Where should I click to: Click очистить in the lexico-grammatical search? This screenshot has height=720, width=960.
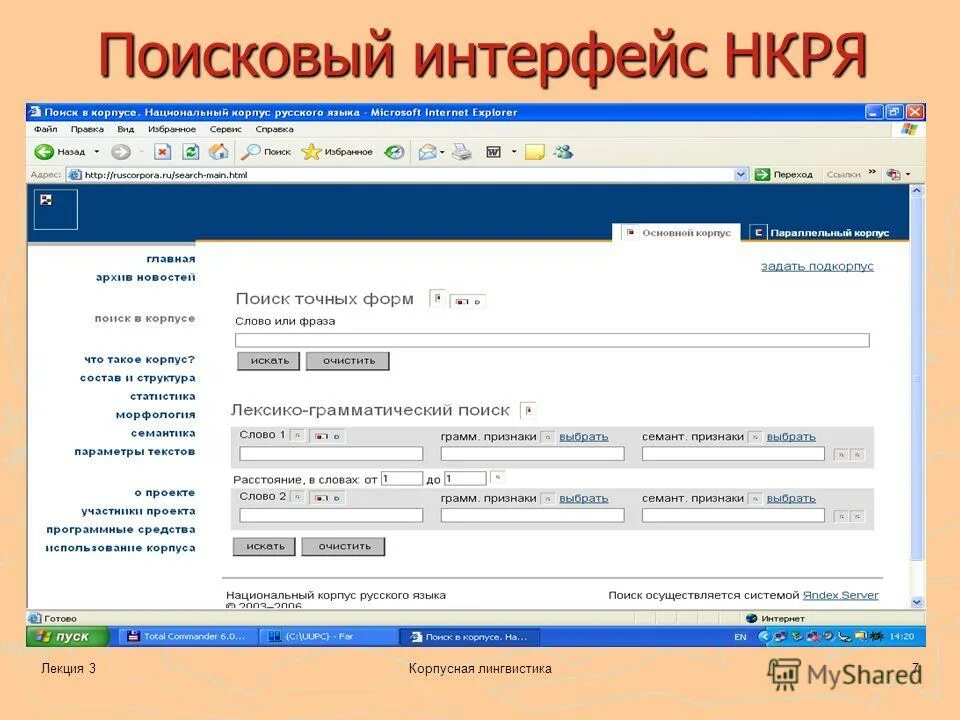[x=343, y=546]
